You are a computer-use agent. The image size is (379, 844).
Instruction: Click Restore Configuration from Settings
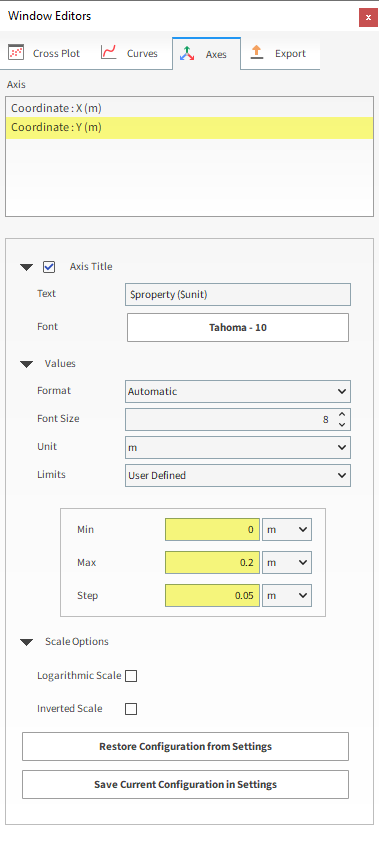(x=185, y=747)
